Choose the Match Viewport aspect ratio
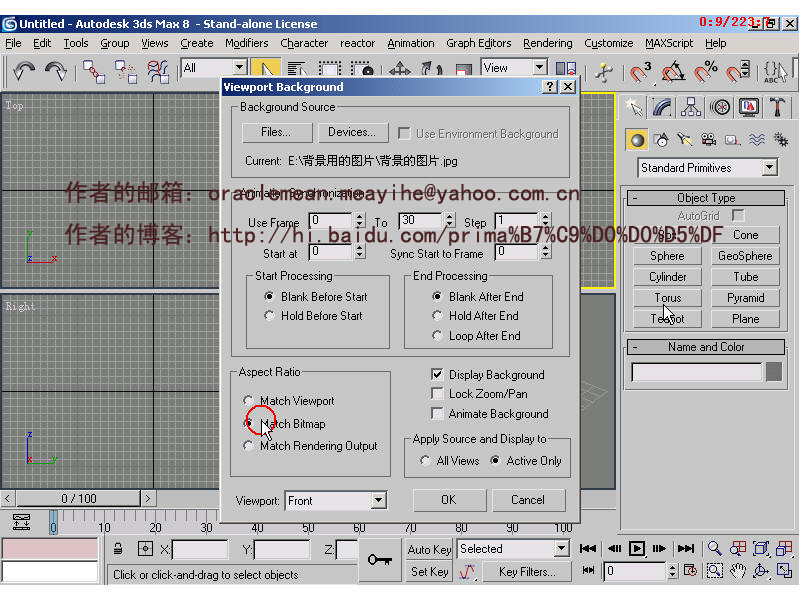Screen dimensions: 800x600 point(248,401)
